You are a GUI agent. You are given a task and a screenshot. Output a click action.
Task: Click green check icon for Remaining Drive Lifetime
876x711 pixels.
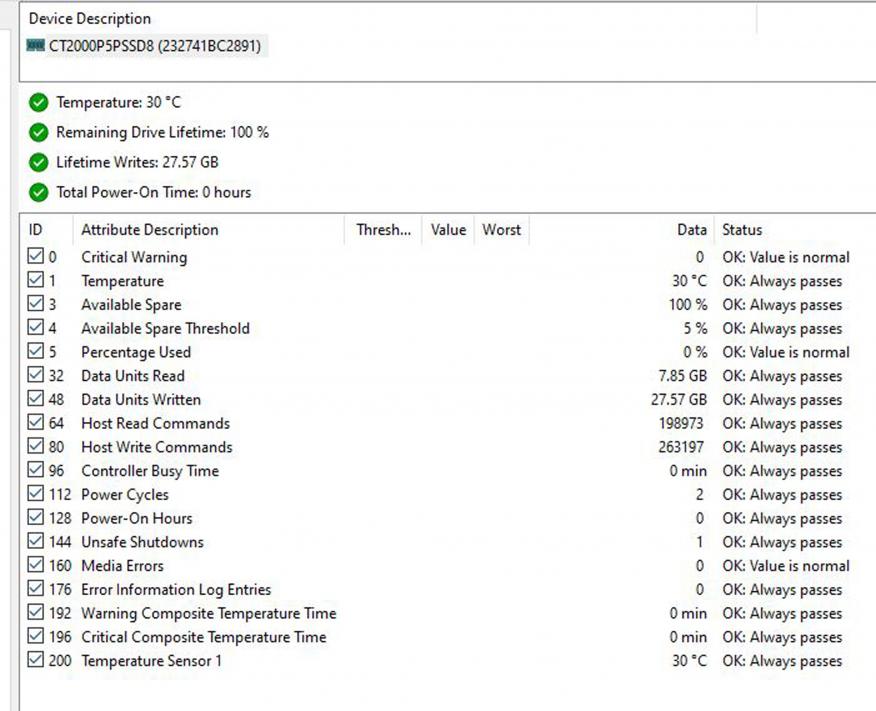[39, 132]
